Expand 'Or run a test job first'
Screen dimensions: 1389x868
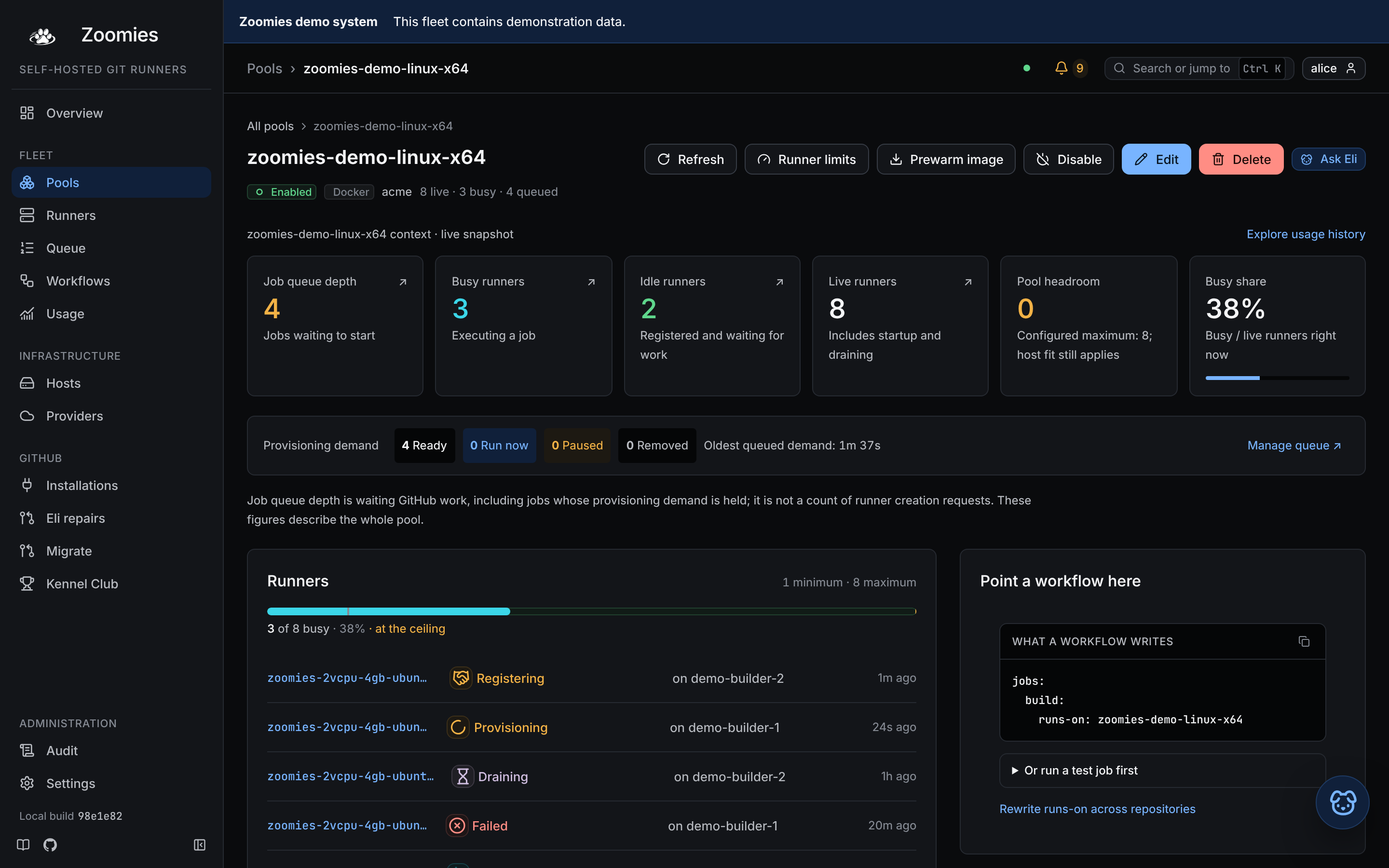tap(1162, 771)
